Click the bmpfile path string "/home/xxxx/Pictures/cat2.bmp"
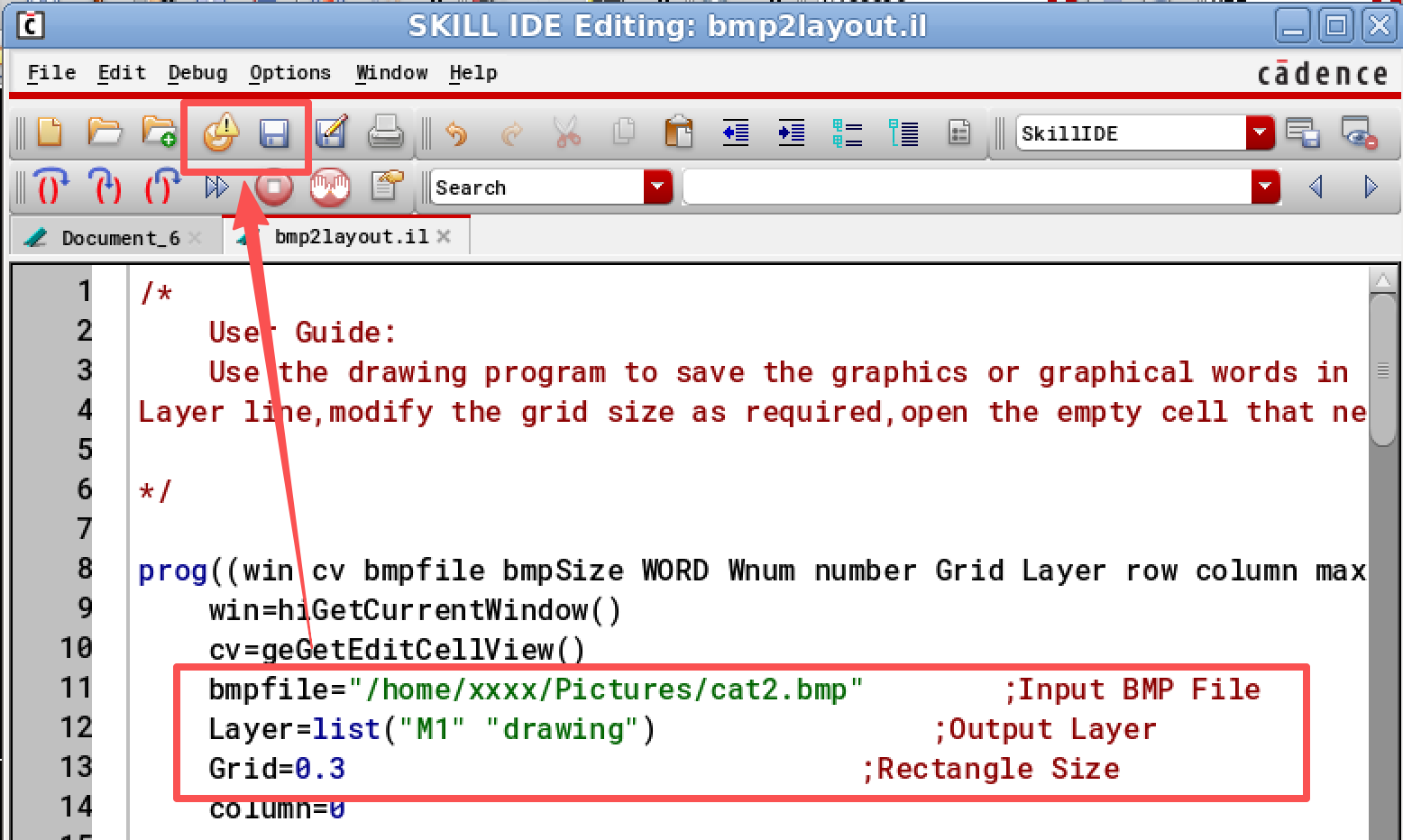The image size is (1403, 840). [606, 689]
